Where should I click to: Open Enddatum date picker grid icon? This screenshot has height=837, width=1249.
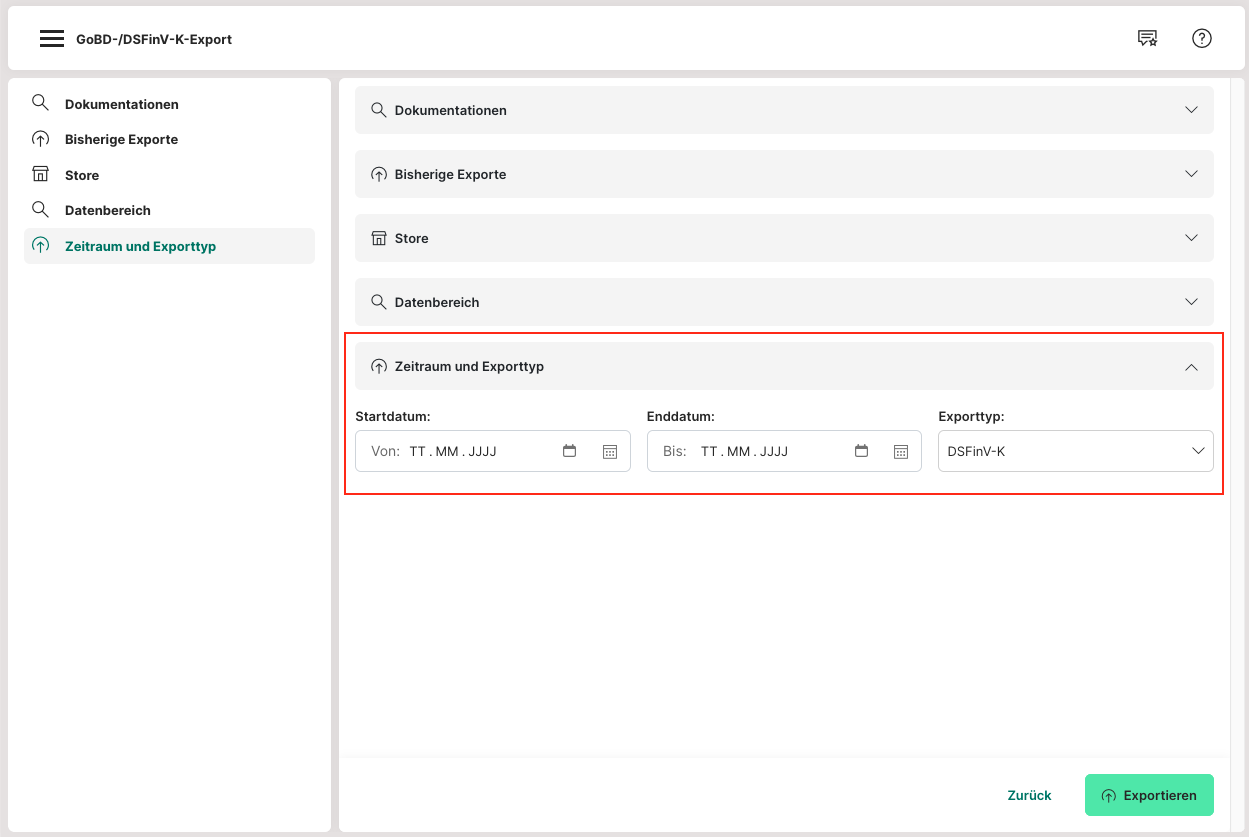coord(901,452)
